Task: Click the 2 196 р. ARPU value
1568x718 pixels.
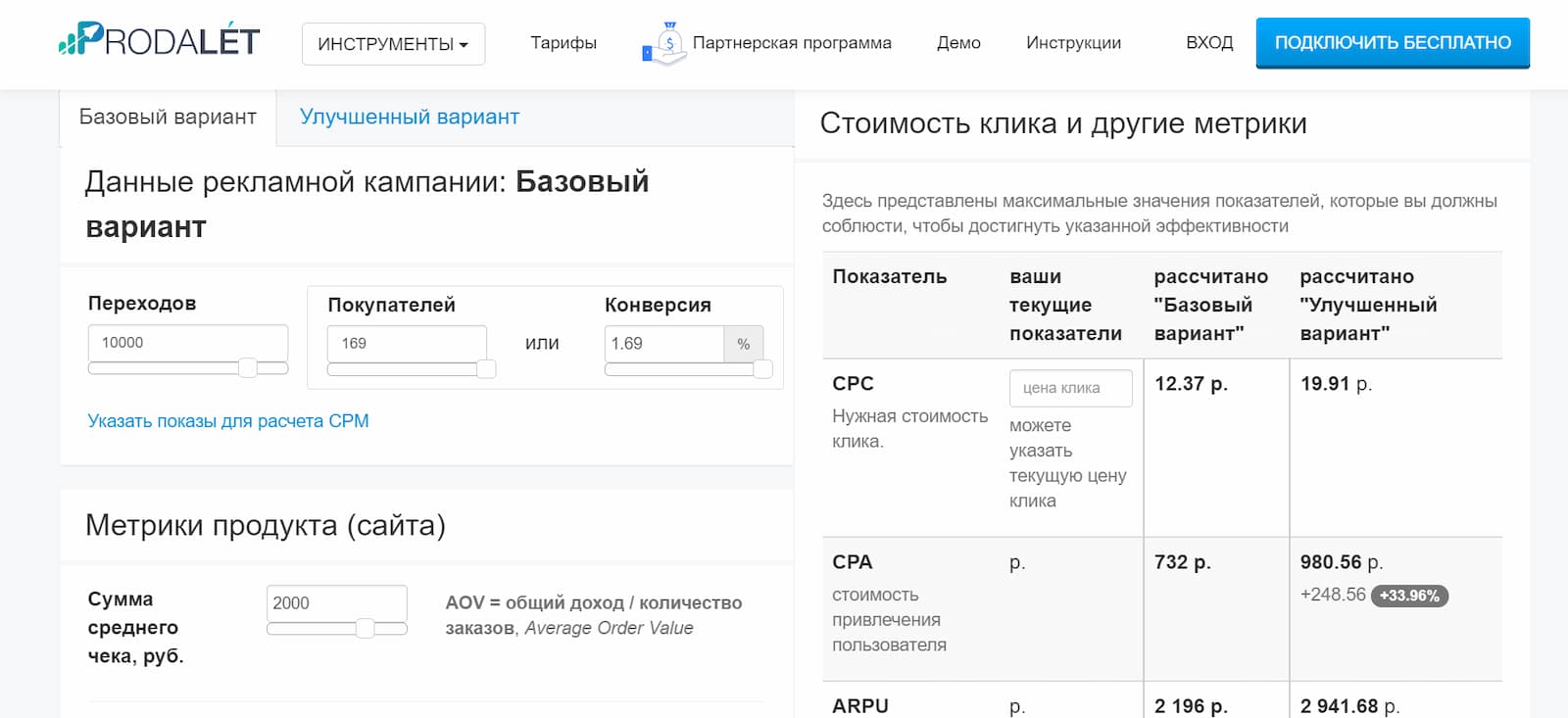Action: tap(1191, 706)
